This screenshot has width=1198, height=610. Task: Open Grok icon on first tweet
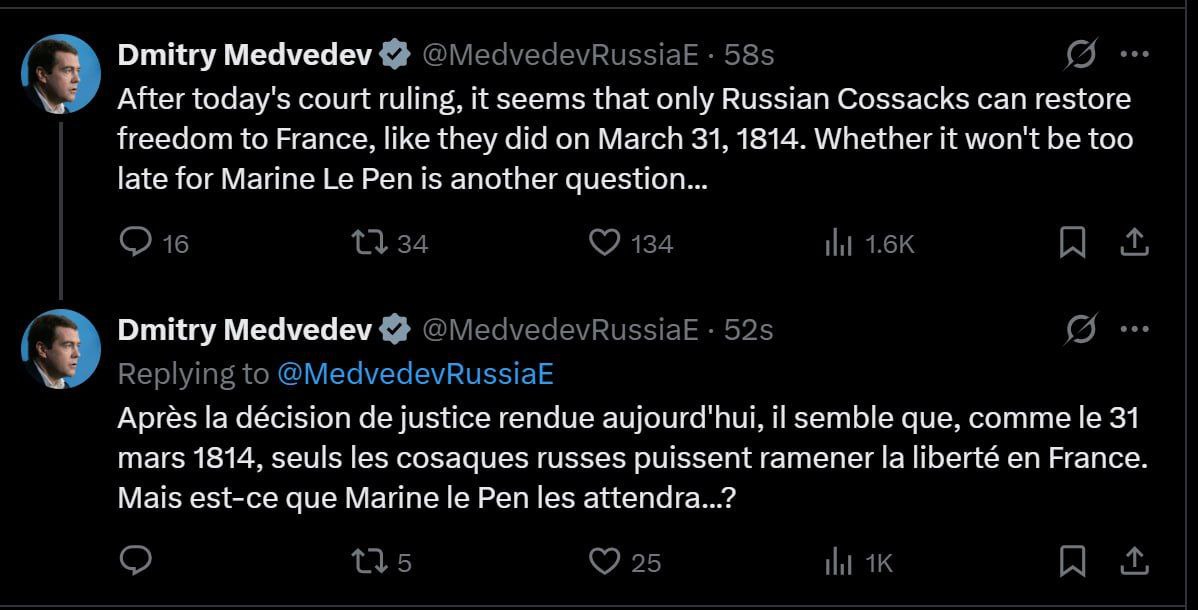pos(1081,55)
